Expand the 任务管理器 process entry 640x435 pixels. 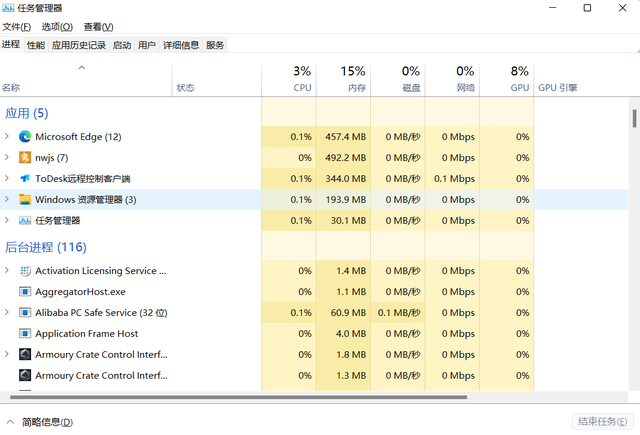click(x=7, y=220)
